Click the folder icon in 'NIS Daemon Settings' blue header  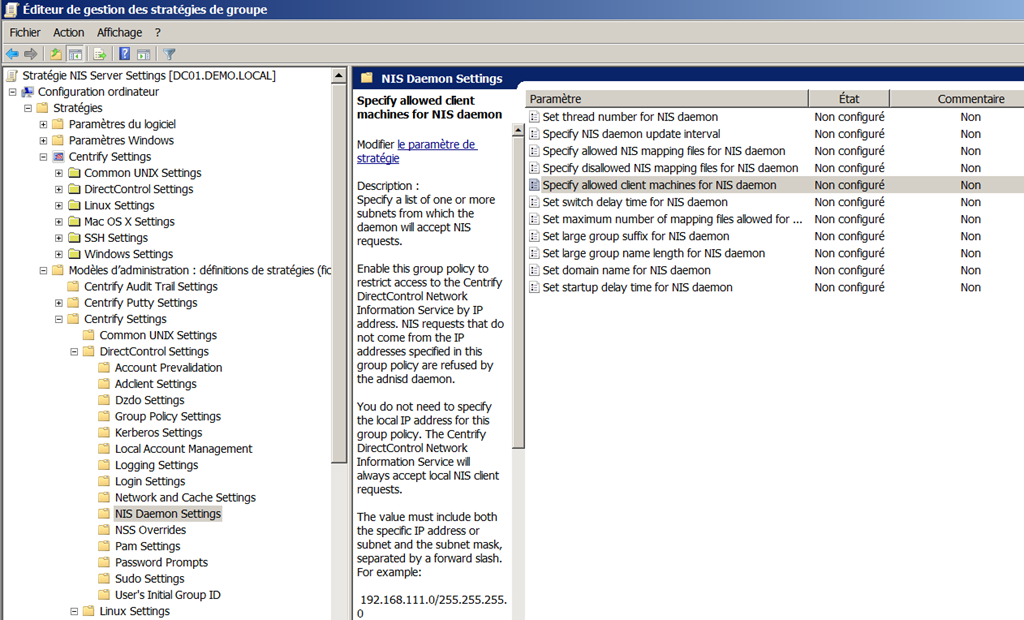click(367, 78)
